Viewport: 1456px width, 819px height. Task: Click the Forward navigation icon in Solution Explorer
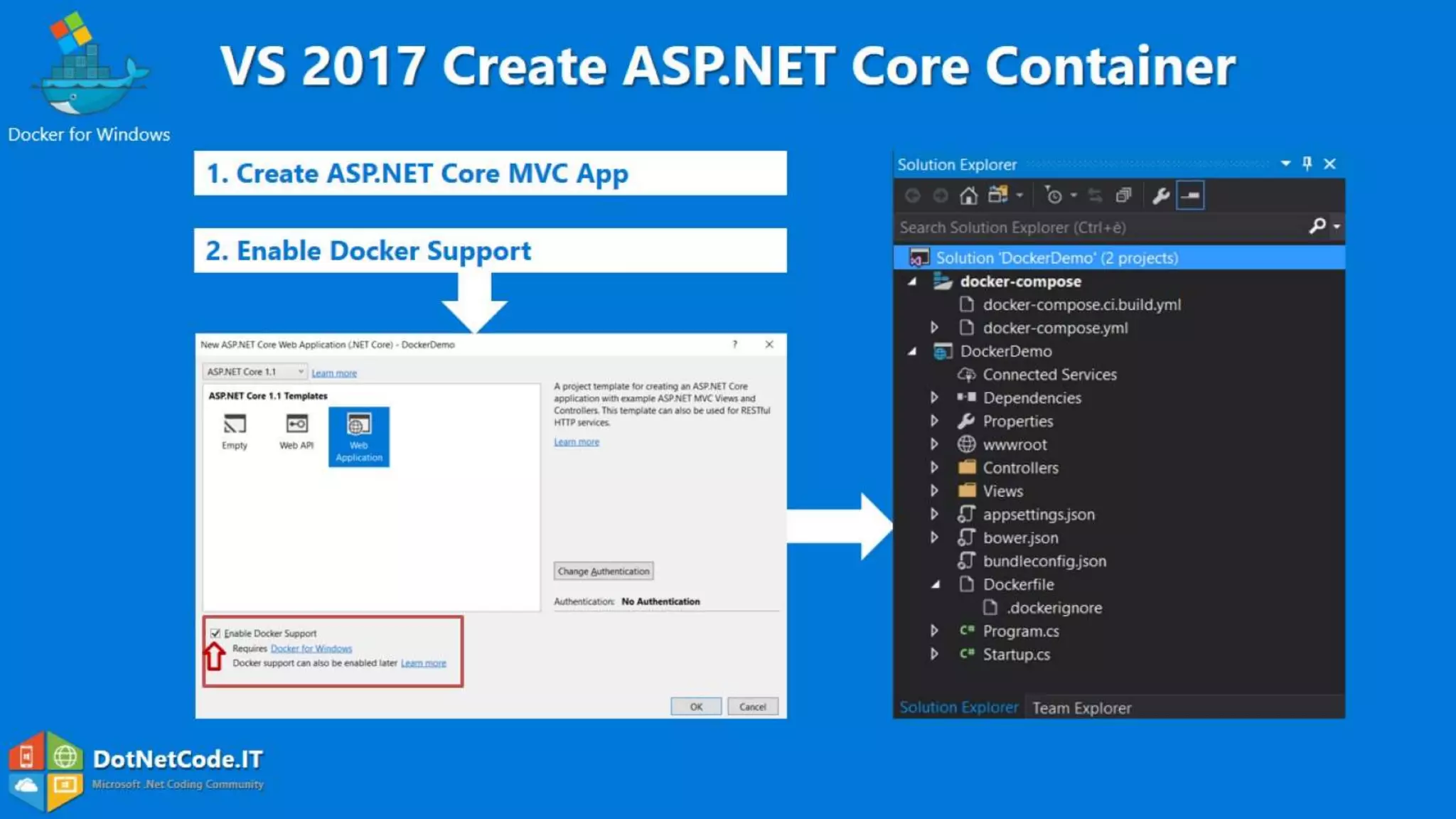[940, 196]
